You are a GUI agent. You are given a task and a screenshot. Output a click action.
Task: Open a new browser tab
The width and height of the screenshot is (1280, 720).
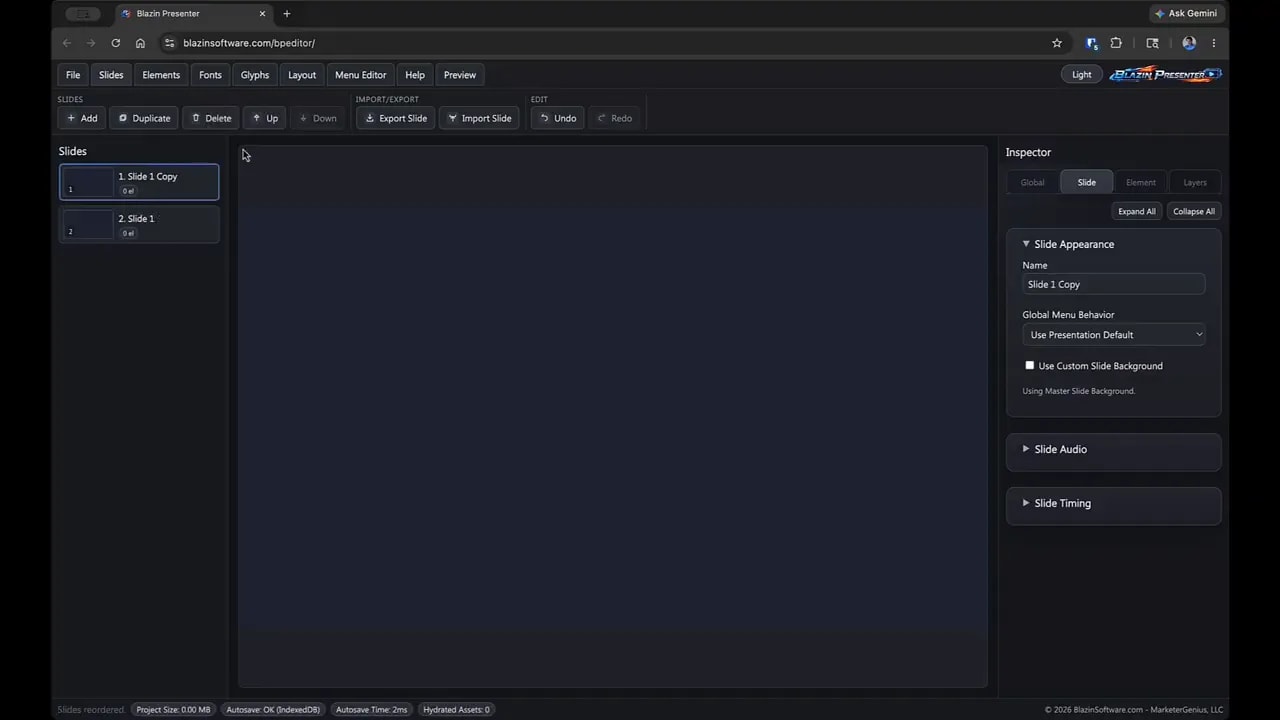point(287,14)
